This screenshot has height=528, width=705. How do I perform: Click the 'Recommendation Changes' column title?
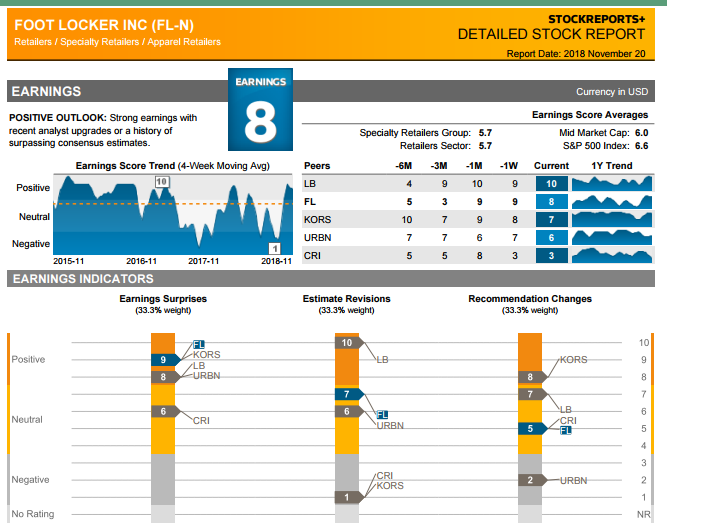pos(530,299)
